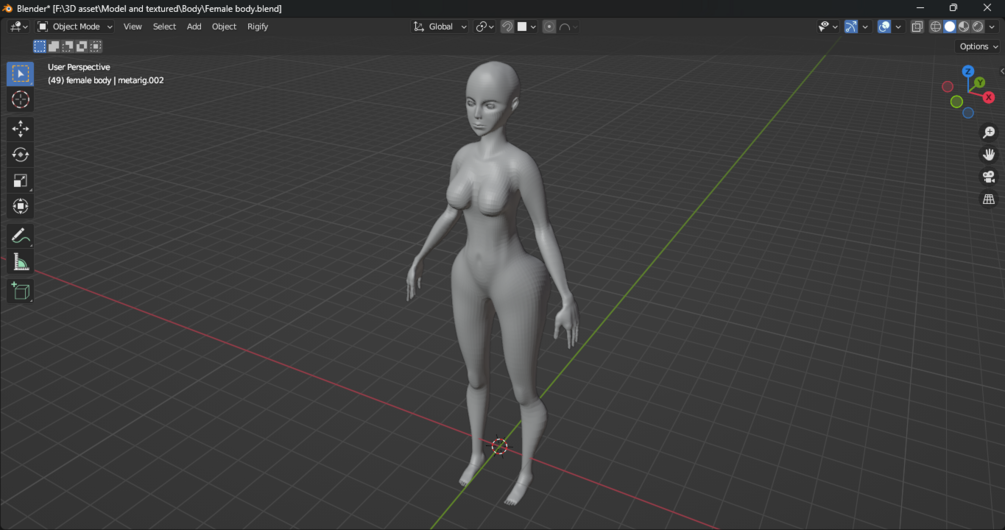Click the negative Z axis gizmo circle
Viewport: 1005px width, 530px height.
pyautogui.click(x=968, y=113)
